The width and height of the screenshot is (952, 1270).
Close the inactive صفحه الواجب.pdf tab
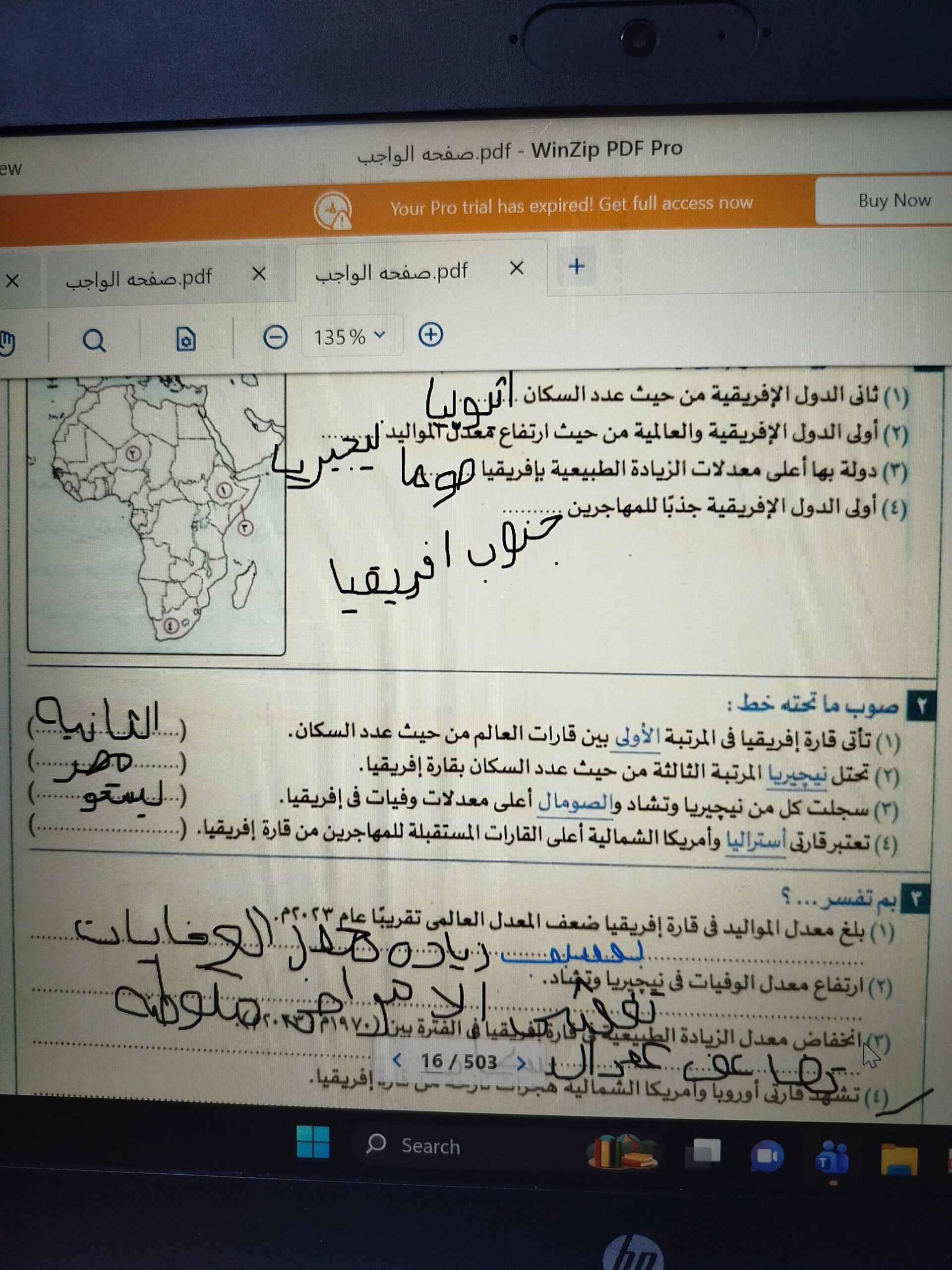259,274
